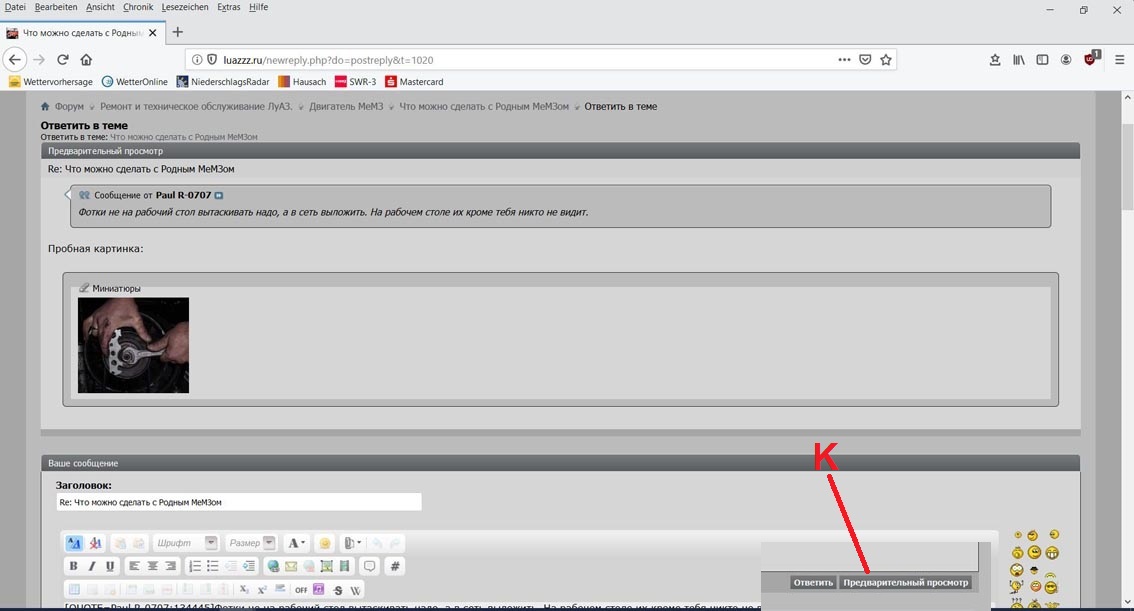Open the Ansicht menu

[100, 7]
